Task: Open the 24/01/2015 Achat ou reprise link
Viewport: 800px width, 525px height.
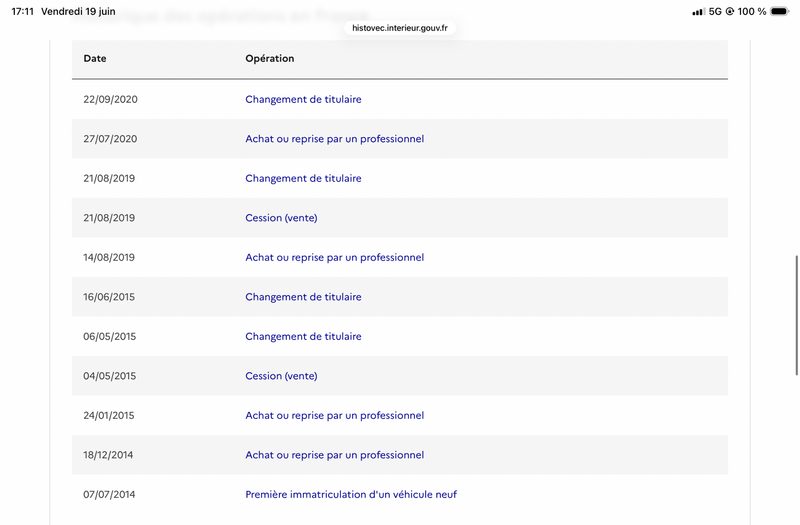Action: click(335, 416)
